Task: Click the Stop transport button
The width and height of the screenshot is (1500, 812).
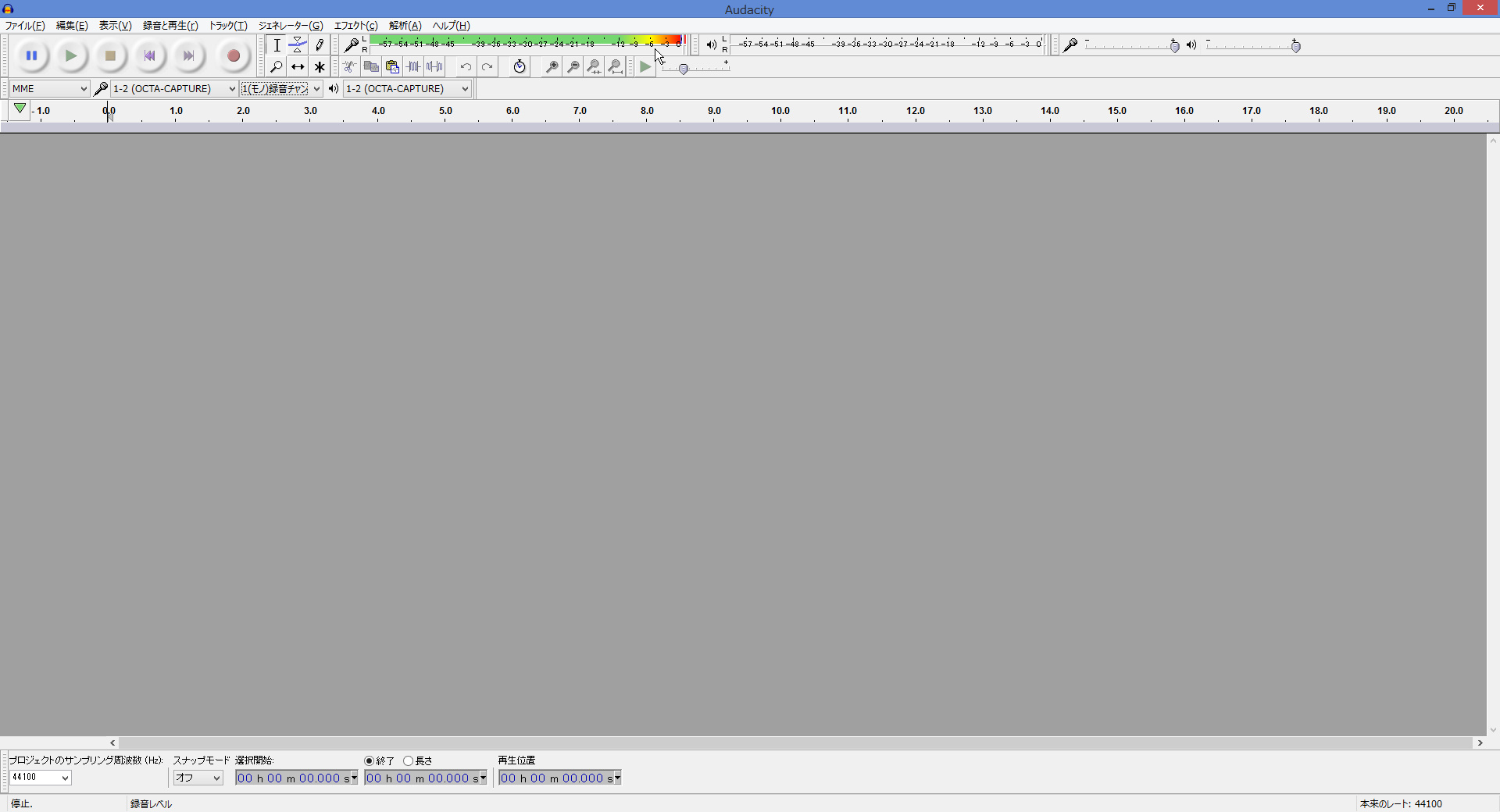Action: tap(110, 56)
